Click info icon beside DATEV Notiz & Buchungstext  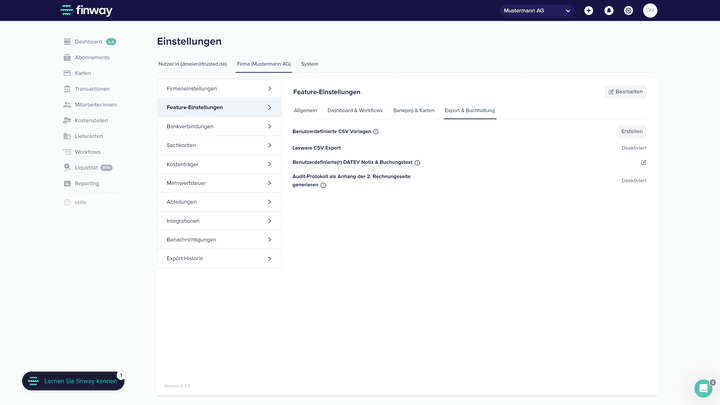click(417, 163)
